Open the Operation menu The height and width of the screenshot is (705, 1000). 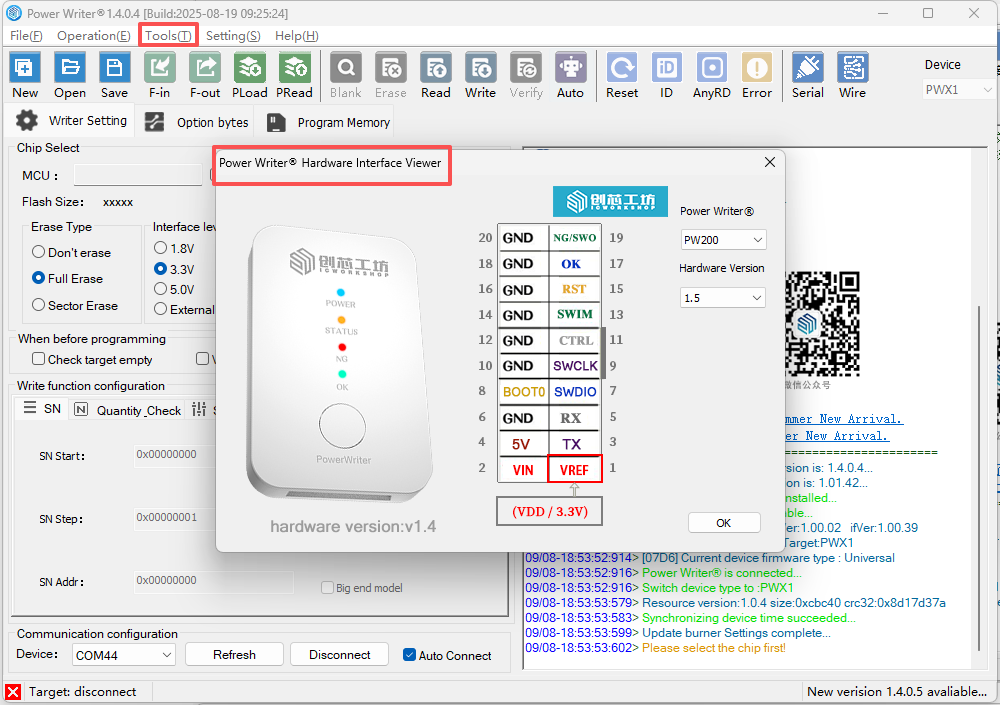[x=94, y=36]
